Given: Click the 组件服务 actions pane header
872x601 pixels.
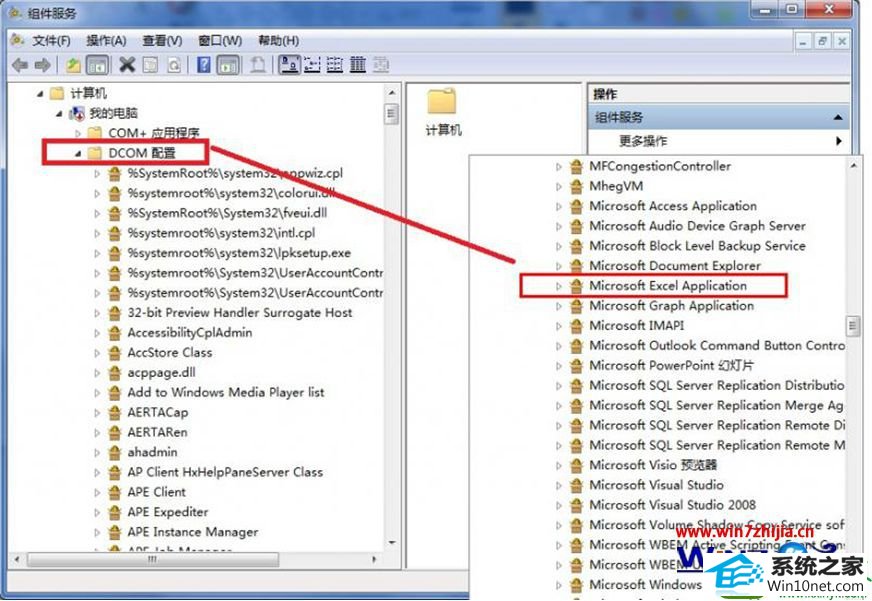Looking at the screenshot, I should point(718,117).
